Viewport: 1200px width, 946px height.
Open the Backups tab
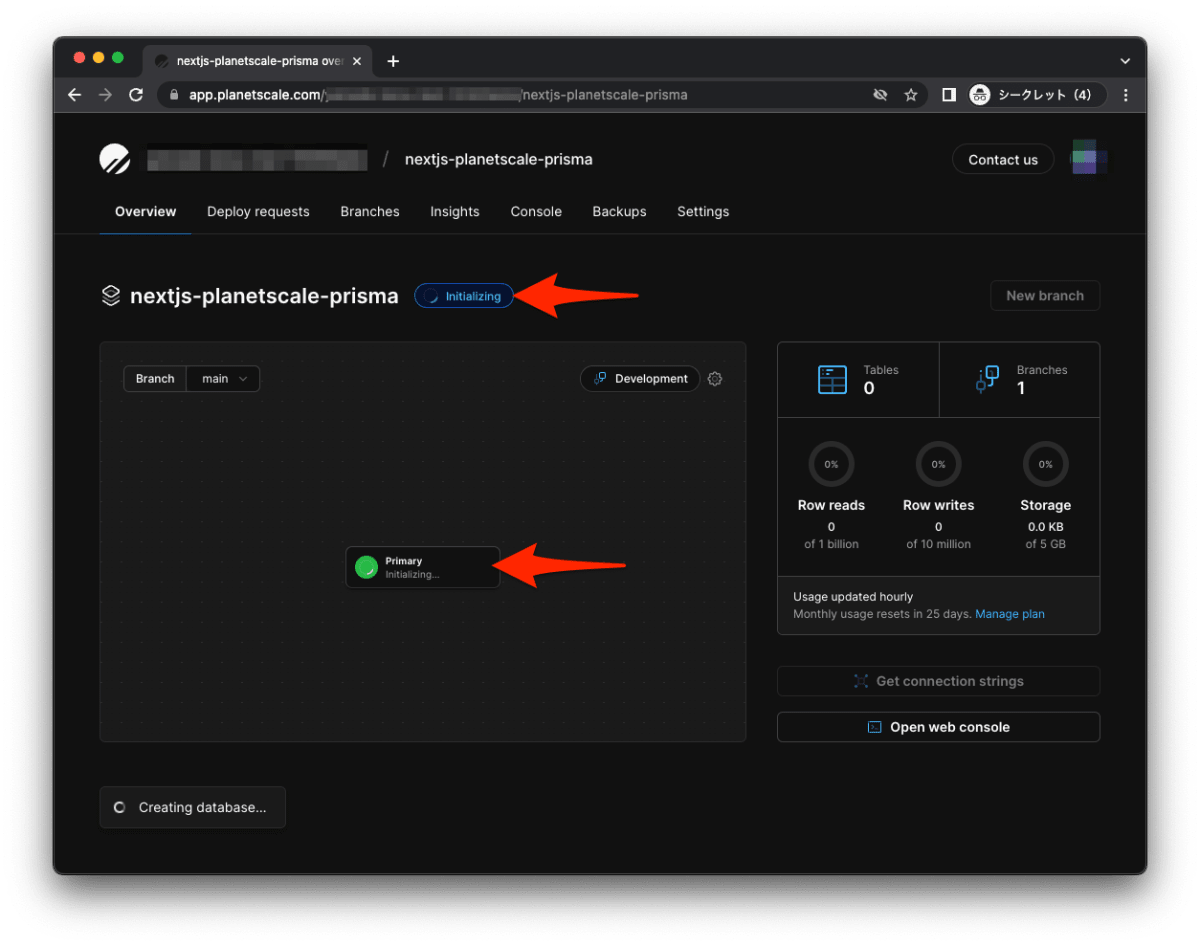tap(619, 211)
